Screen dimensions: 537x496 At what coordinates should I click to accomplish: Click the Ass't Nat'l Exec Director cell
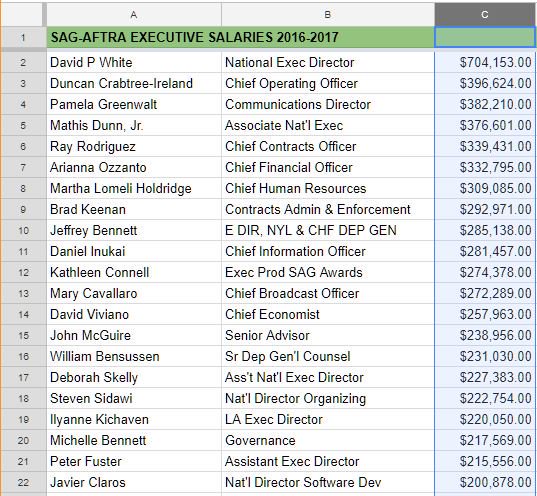click(328, 377)
